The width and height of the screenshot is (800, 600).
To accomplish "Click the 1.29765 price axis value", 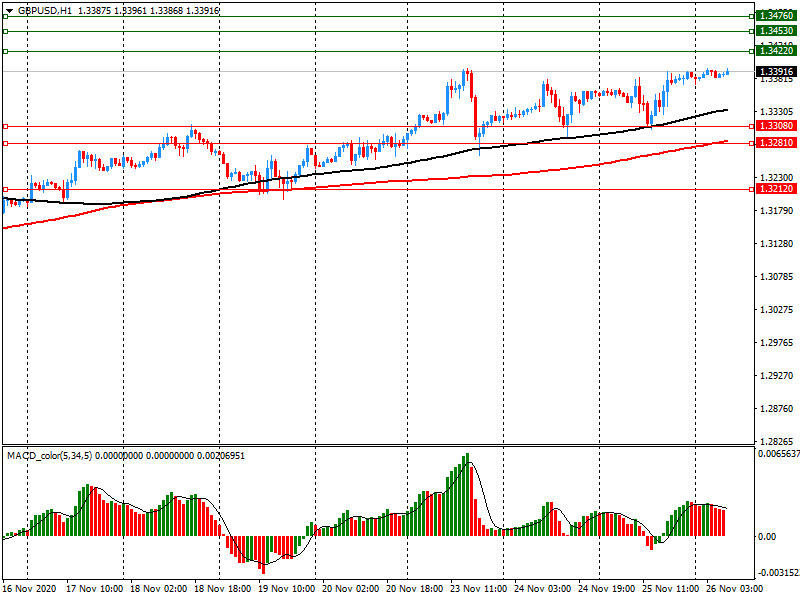I will (777, 343).
